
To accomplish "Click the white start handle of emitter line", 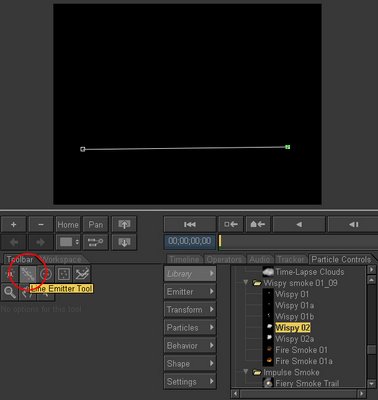I will [x=83, y=149].
